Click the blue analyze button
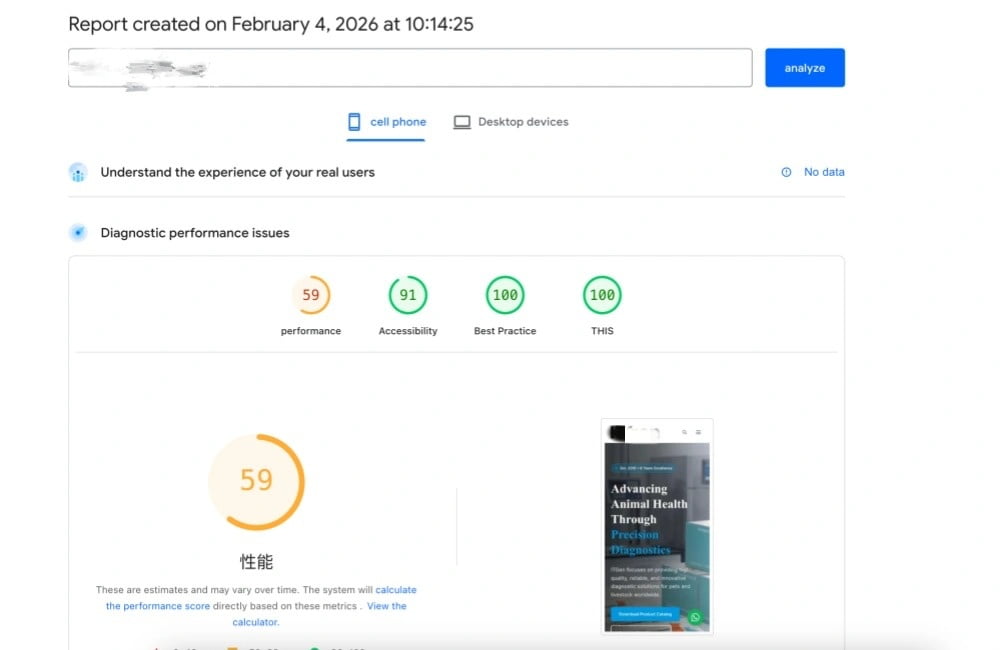Viewport: 1000px width, 650px height. [805, 67]
